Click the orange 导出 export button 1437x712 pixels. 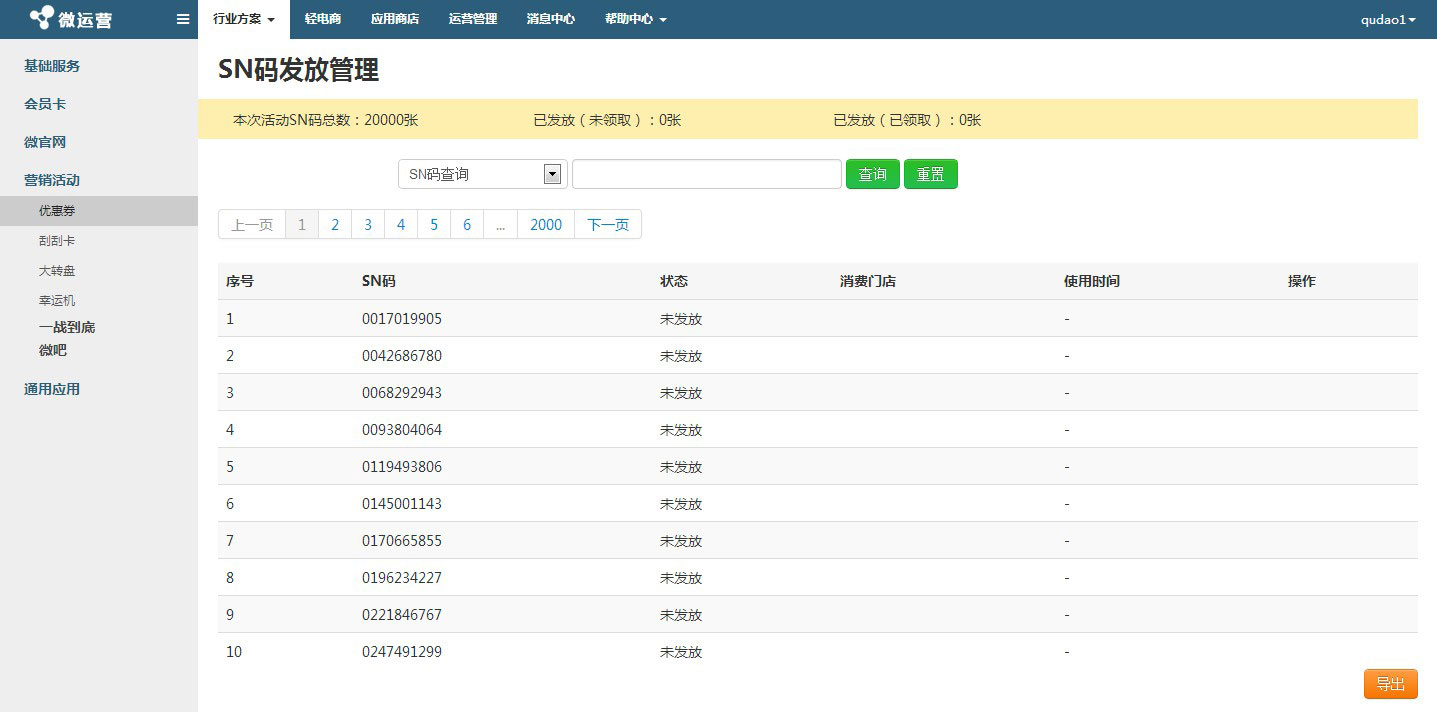click(x=1391, y=684)
